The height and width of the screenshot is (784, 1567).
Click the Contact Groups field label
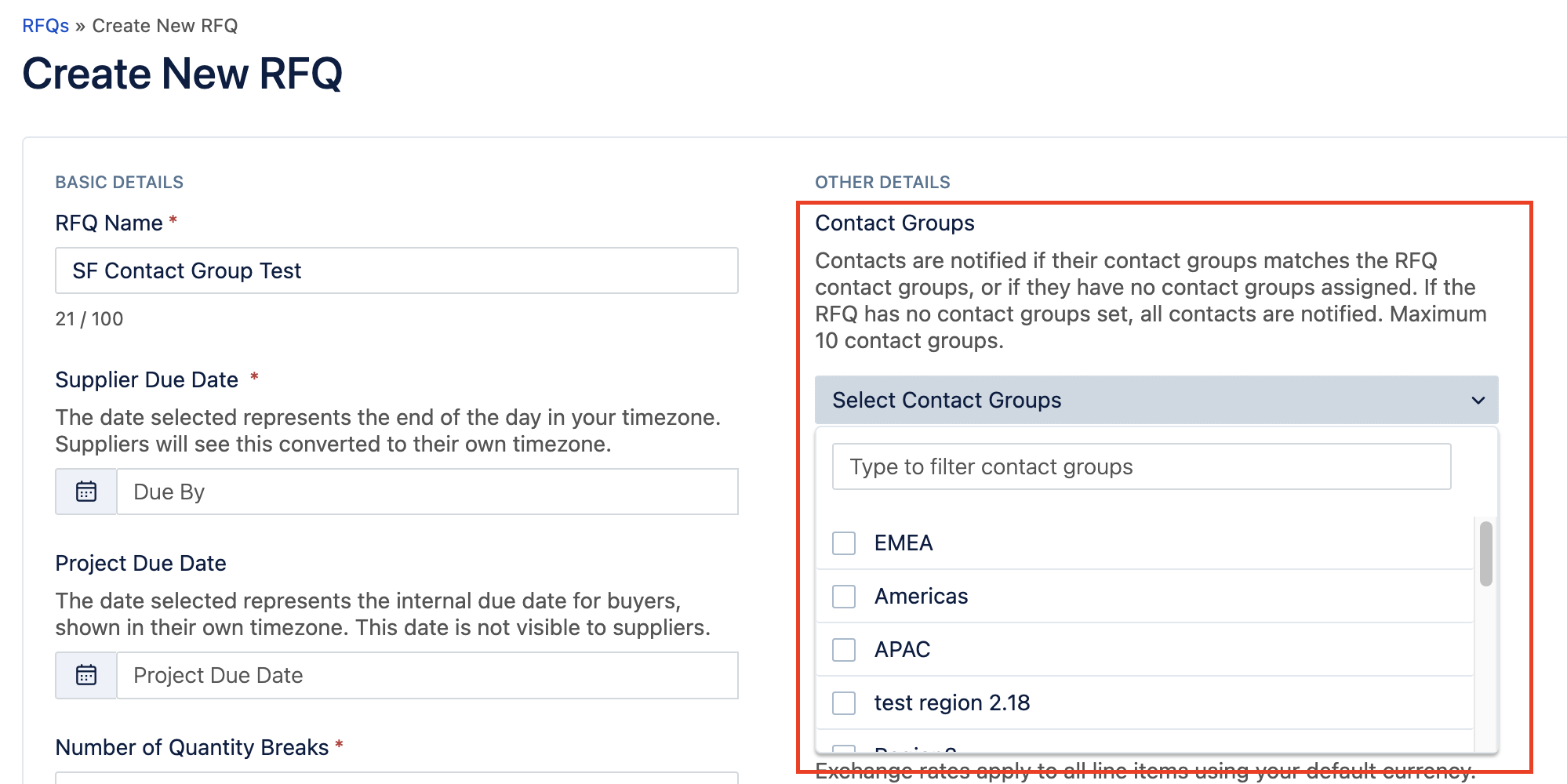tap(894, 223)
